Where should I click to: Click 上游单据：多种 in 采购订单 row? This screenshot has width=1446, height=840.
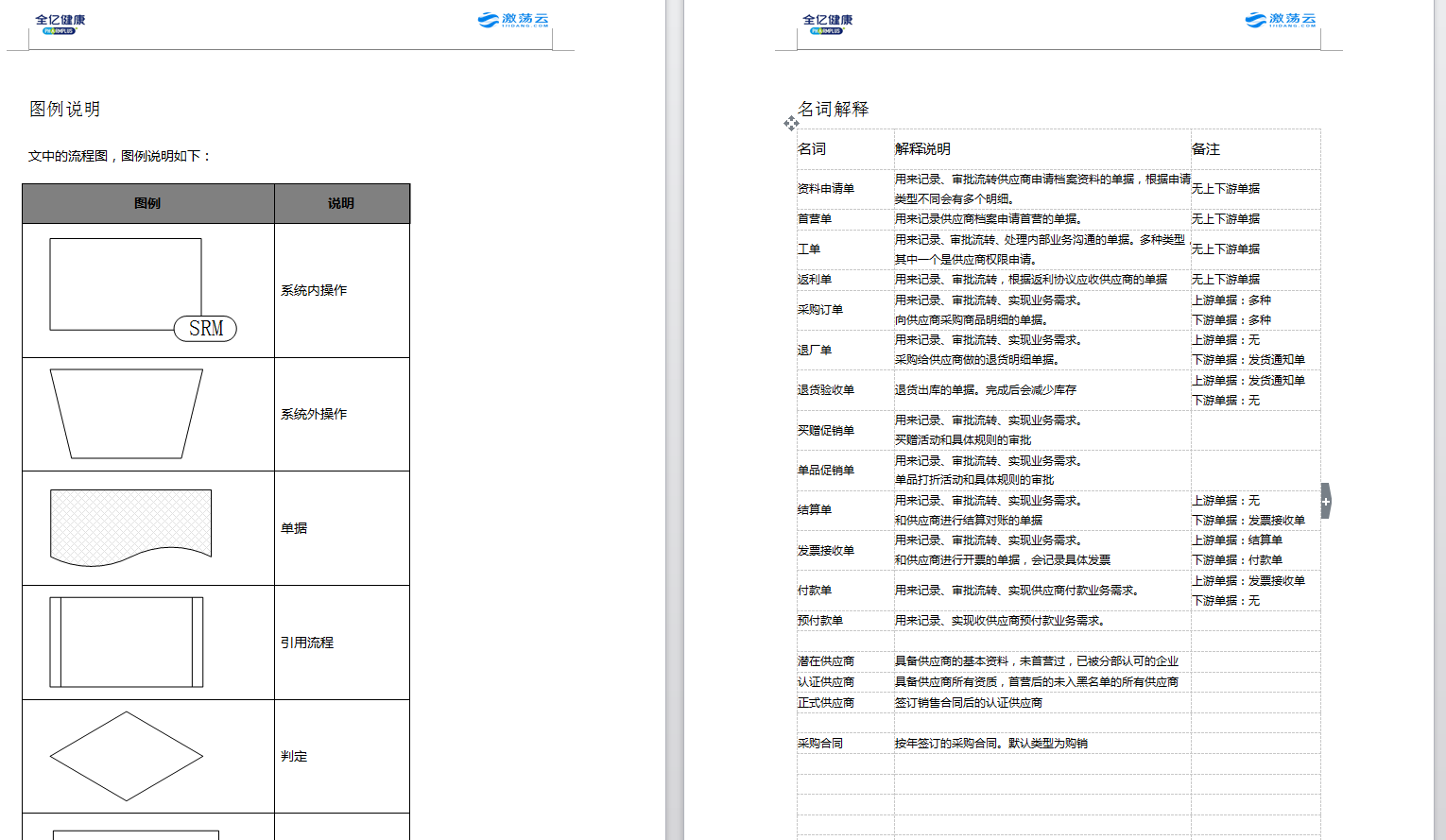(1231, 300)
